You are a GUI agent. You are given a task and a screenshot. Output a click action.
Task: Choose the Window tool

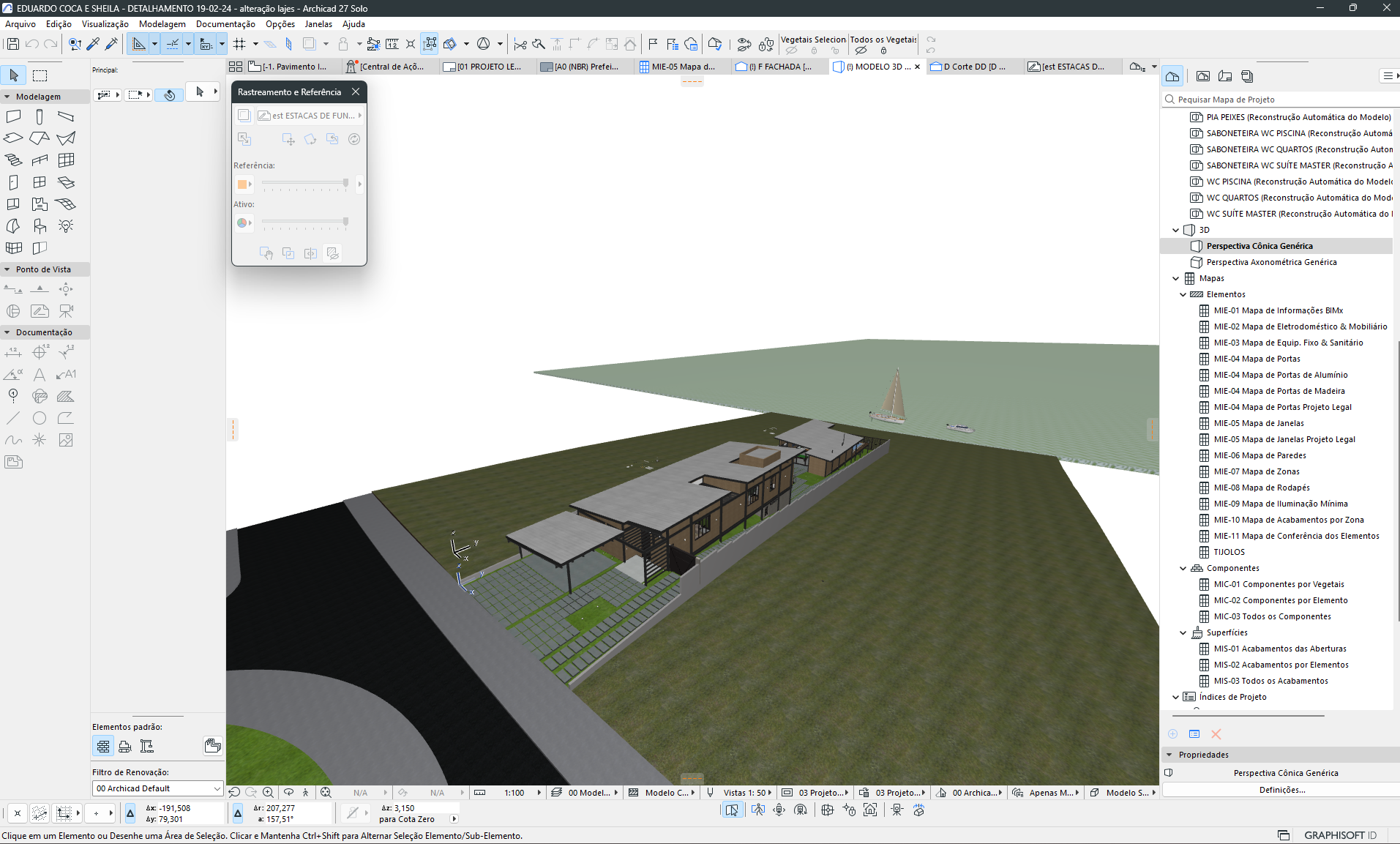pos(40,182)
